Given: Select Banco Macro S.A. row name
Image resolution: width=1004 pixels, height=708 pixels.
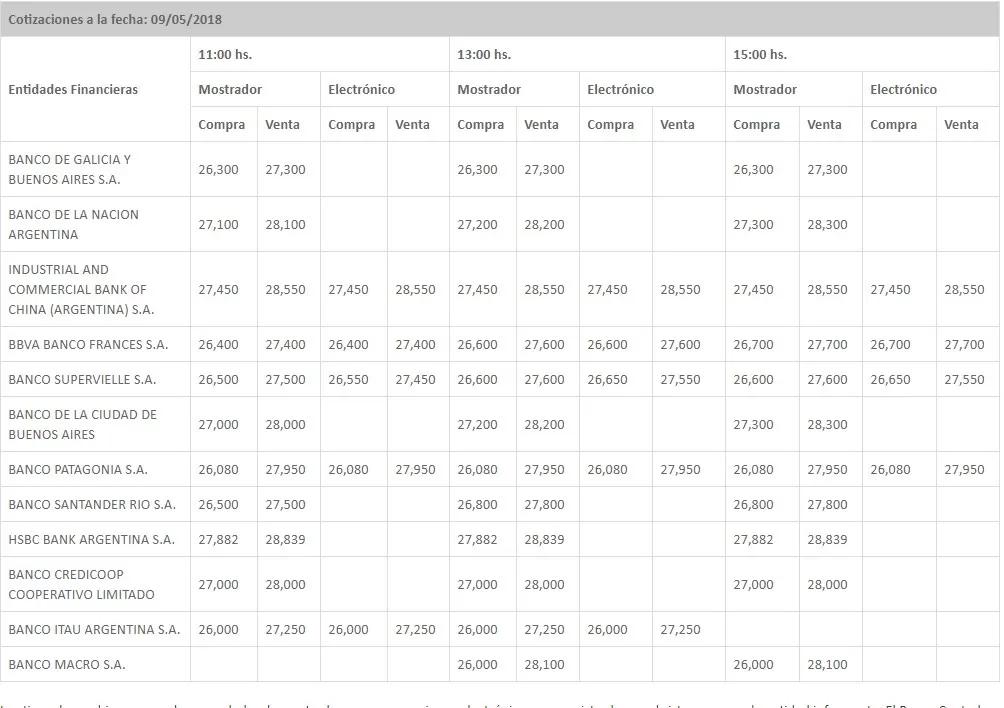Looking at the screenshot, I should point(67,664).
